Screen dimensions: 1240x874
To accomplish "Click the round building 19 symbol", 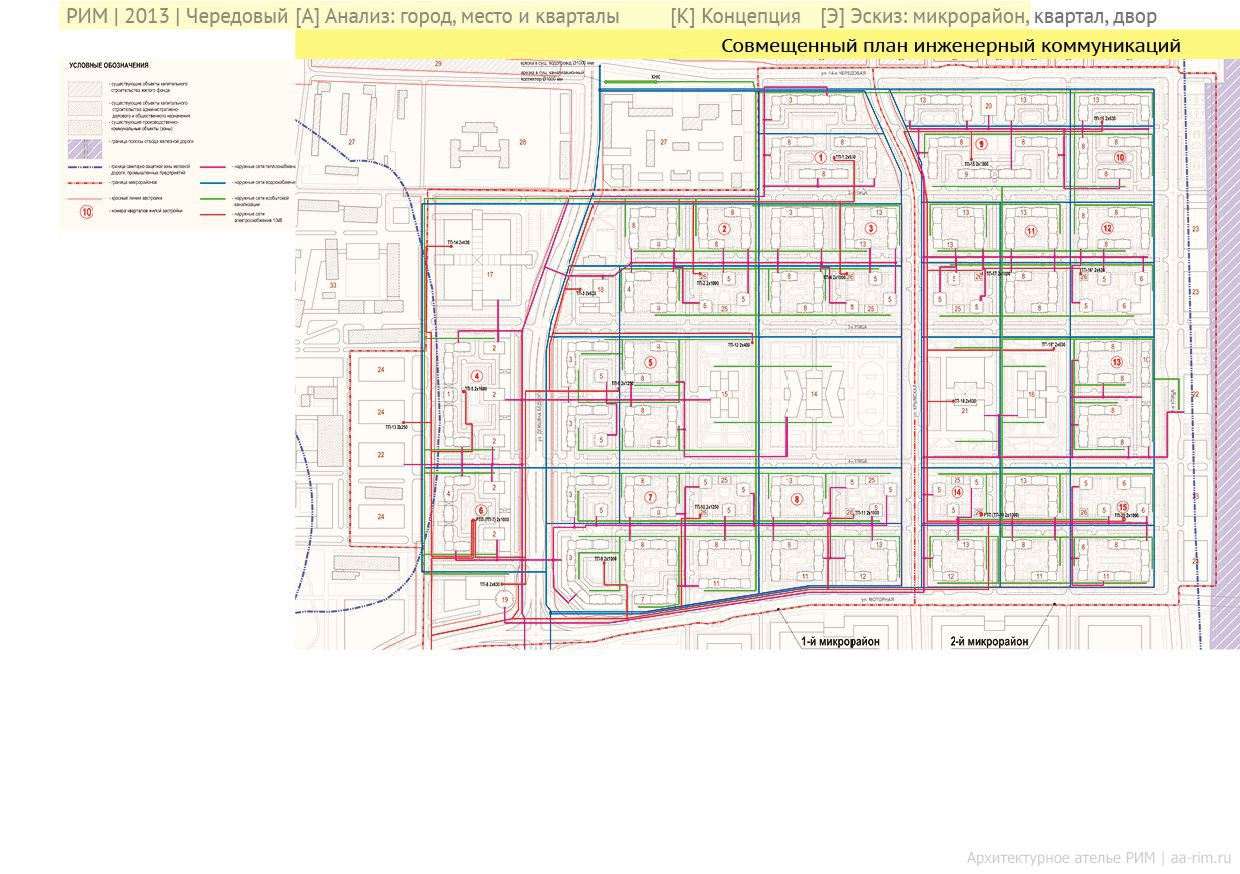I will pyautogui.click(x=505, y=599).
